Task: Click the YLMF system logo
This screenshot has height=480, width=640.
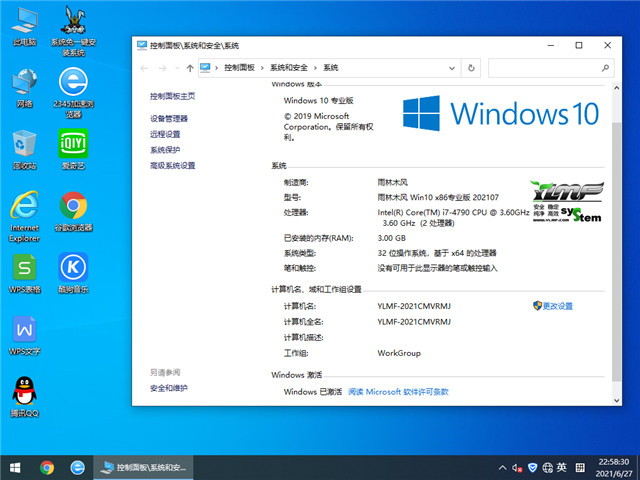Action: (x=567, y=202)
